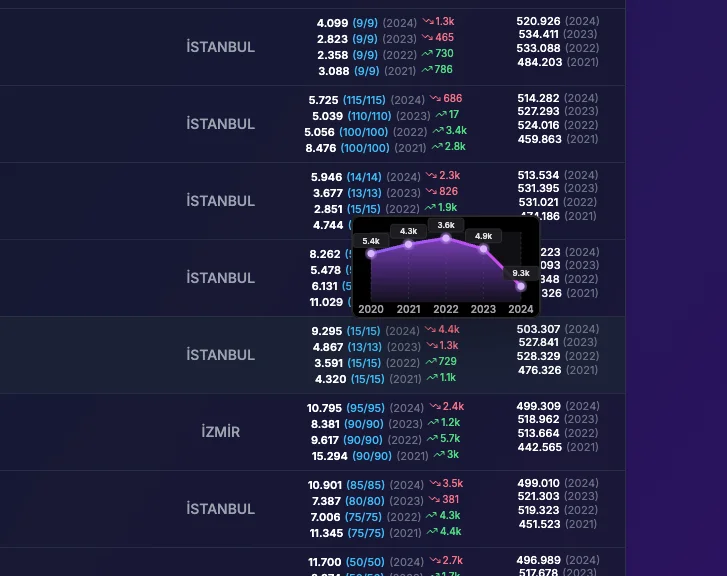
Task: Select the 2020 data point labeled 5.4k
Action: (x=371, y=253)
